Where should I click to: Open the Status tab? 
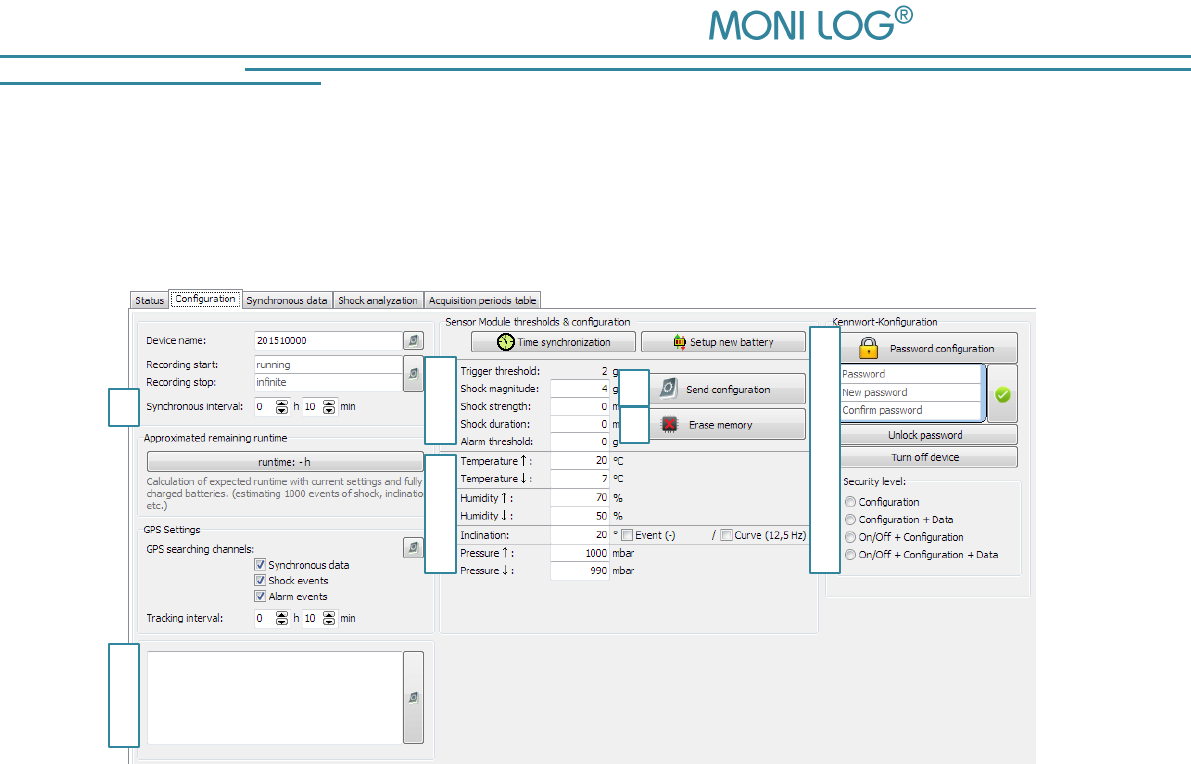pos(150,300)
